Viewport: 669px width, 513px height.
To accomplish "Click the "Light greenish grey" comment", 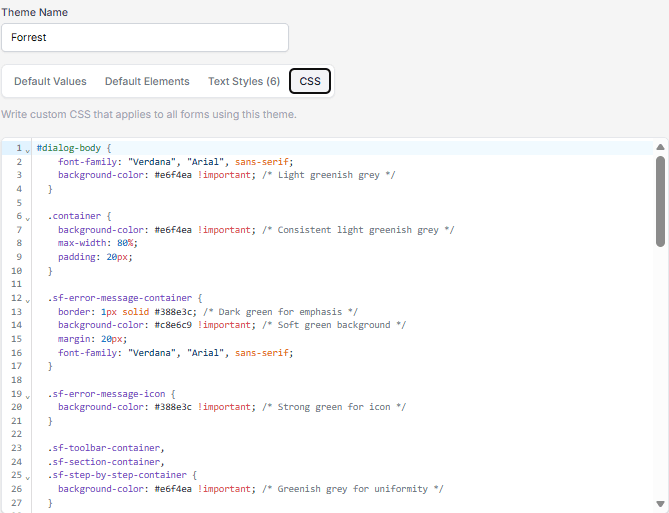I will 329,175.
